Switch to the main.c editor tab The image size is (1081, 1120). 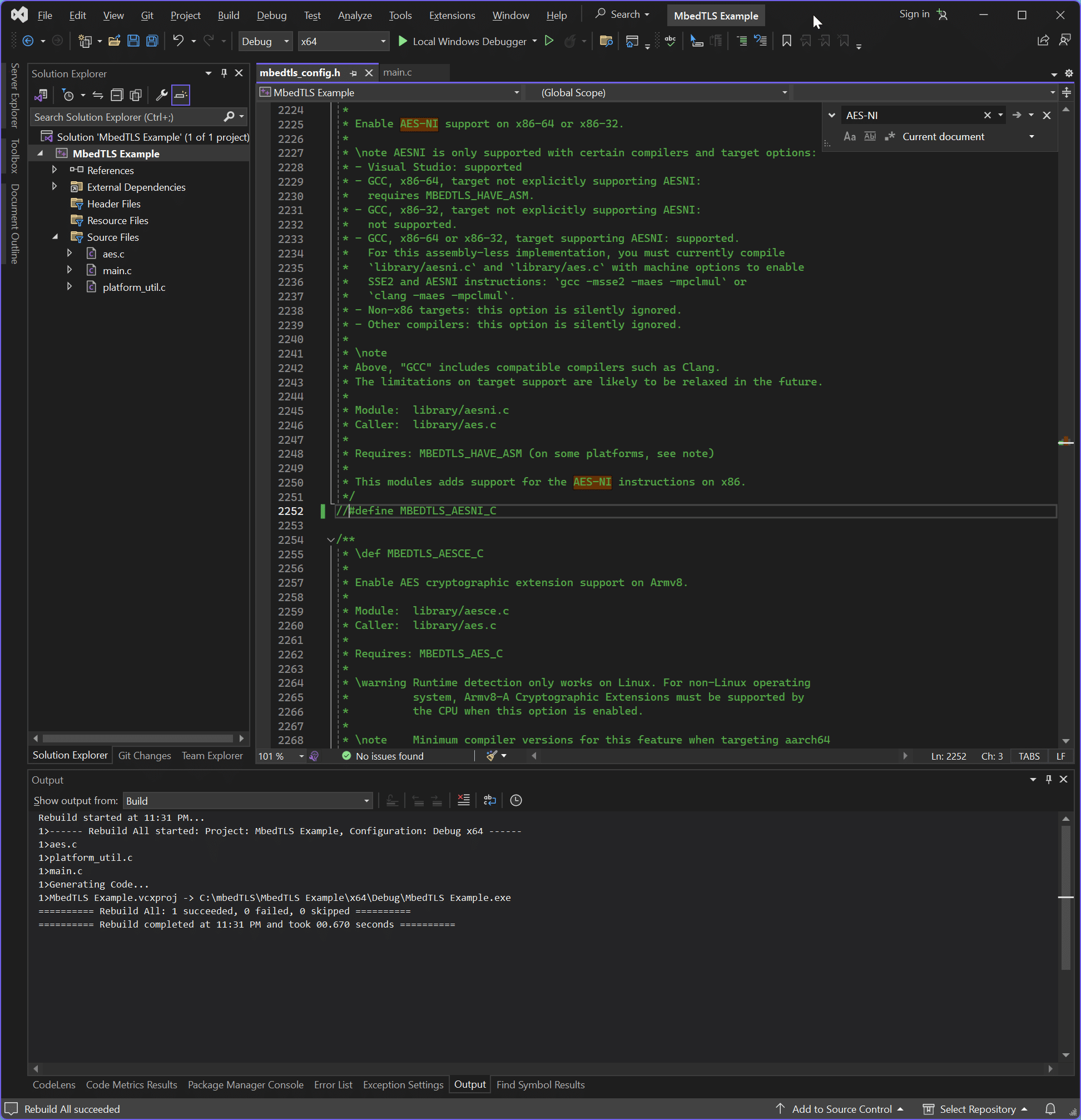pos(398,72)
